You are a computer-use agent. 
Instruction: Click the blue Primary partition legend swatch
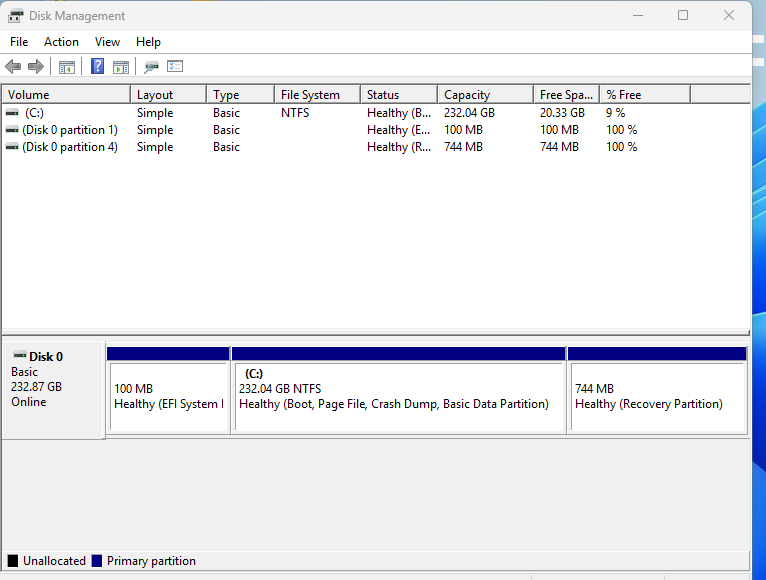click(x=97, y=561)
